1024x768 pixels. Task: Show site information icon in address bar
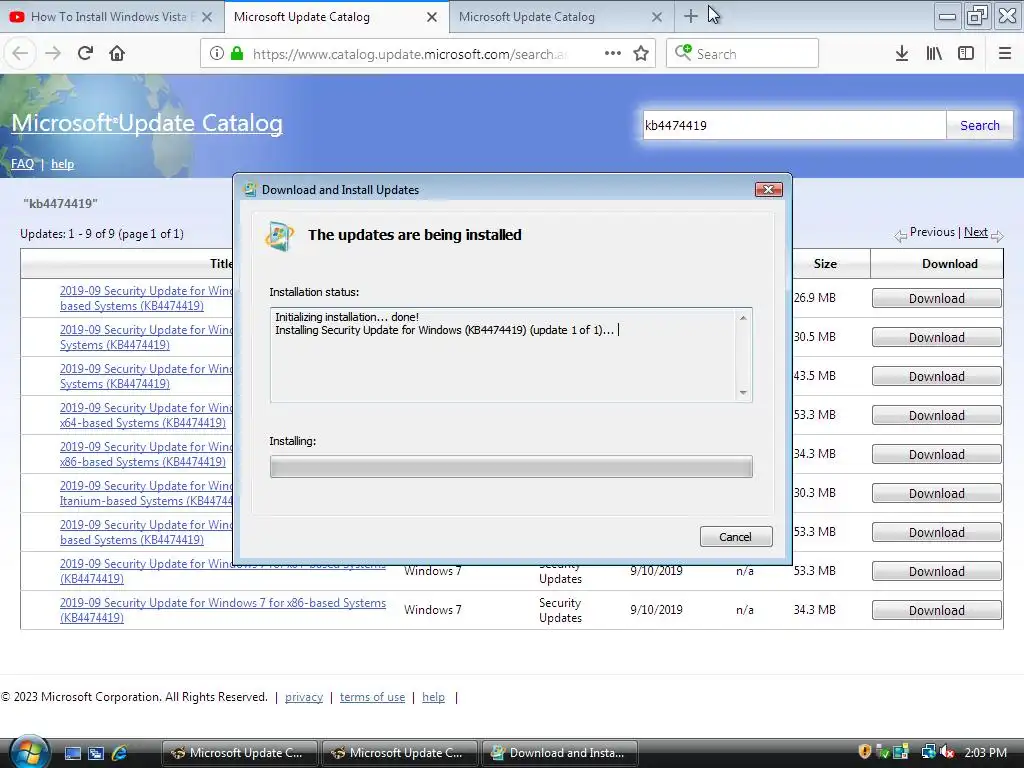click(x=217, y=54)
